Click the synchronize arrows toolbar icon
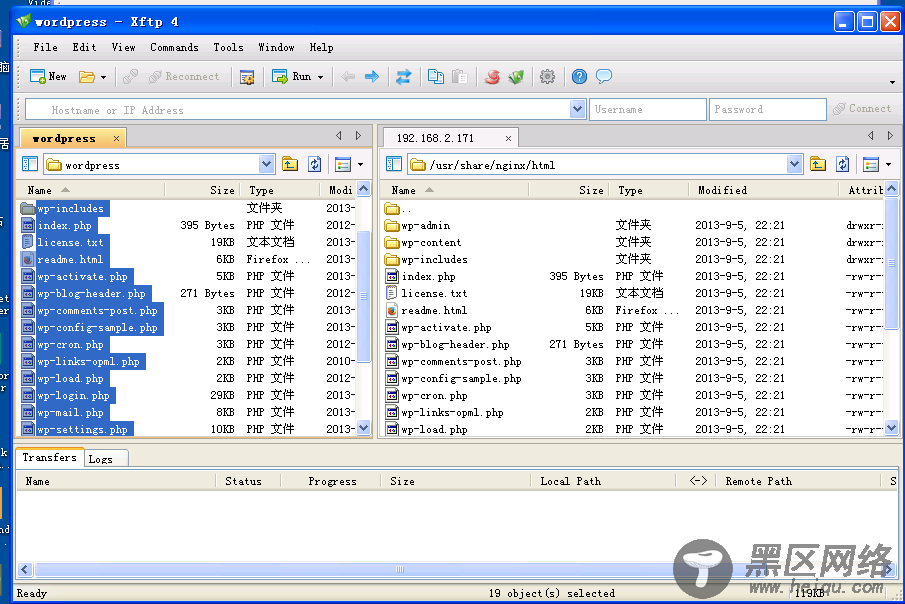Viewport: 905px width, 604px height. (x=403, y=76)
